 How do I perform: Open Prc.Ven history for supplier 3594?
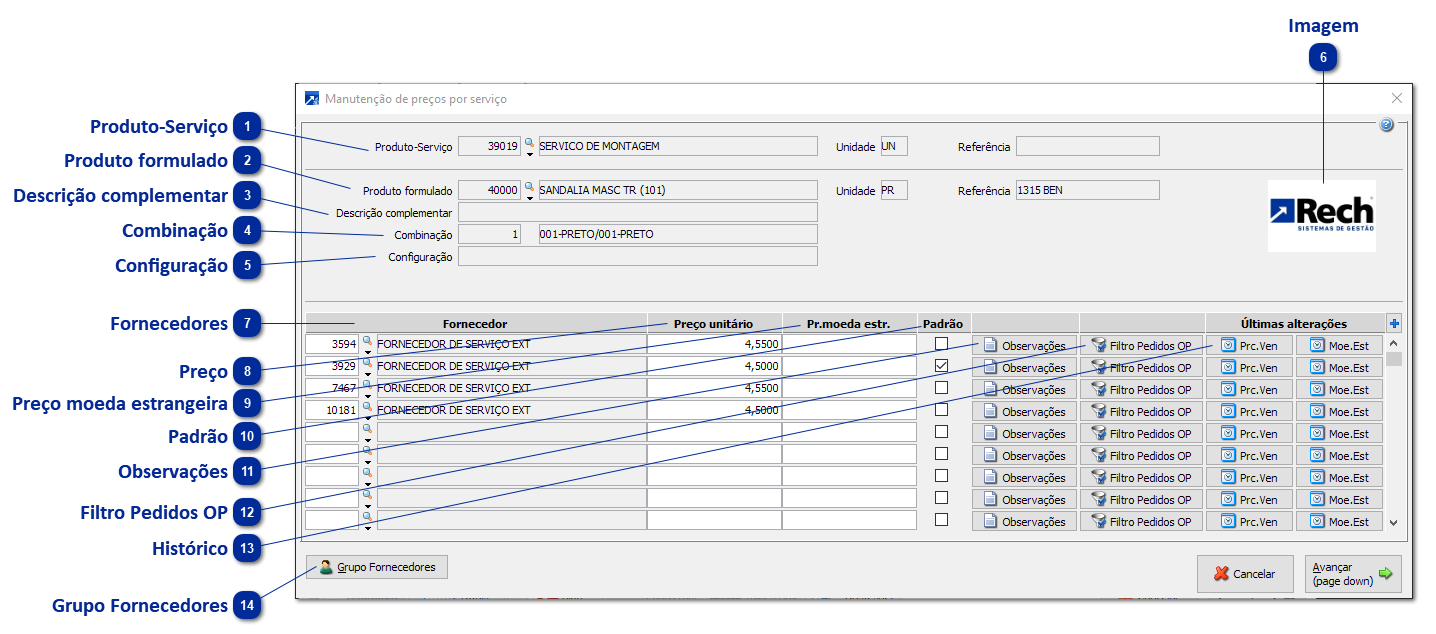(x=1249, y=345)
